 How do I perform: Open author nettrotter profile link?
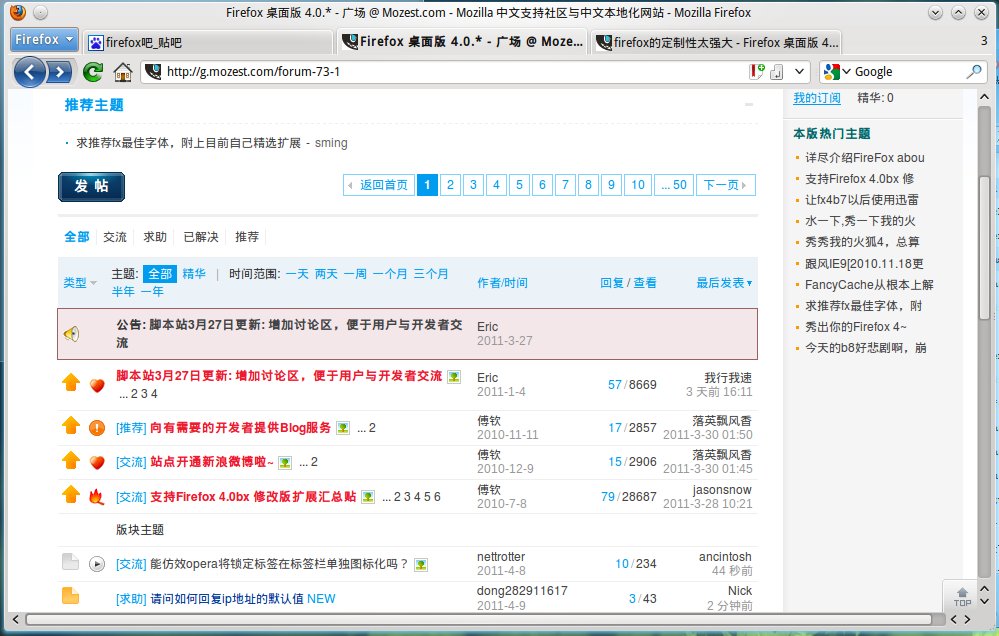pyautogui.click(x=501, y=556)
